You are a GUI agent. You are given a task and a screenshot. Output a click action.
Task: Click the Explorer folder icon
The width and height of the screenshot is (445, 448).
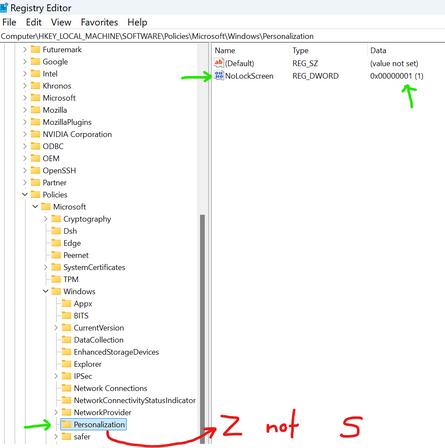67,364
